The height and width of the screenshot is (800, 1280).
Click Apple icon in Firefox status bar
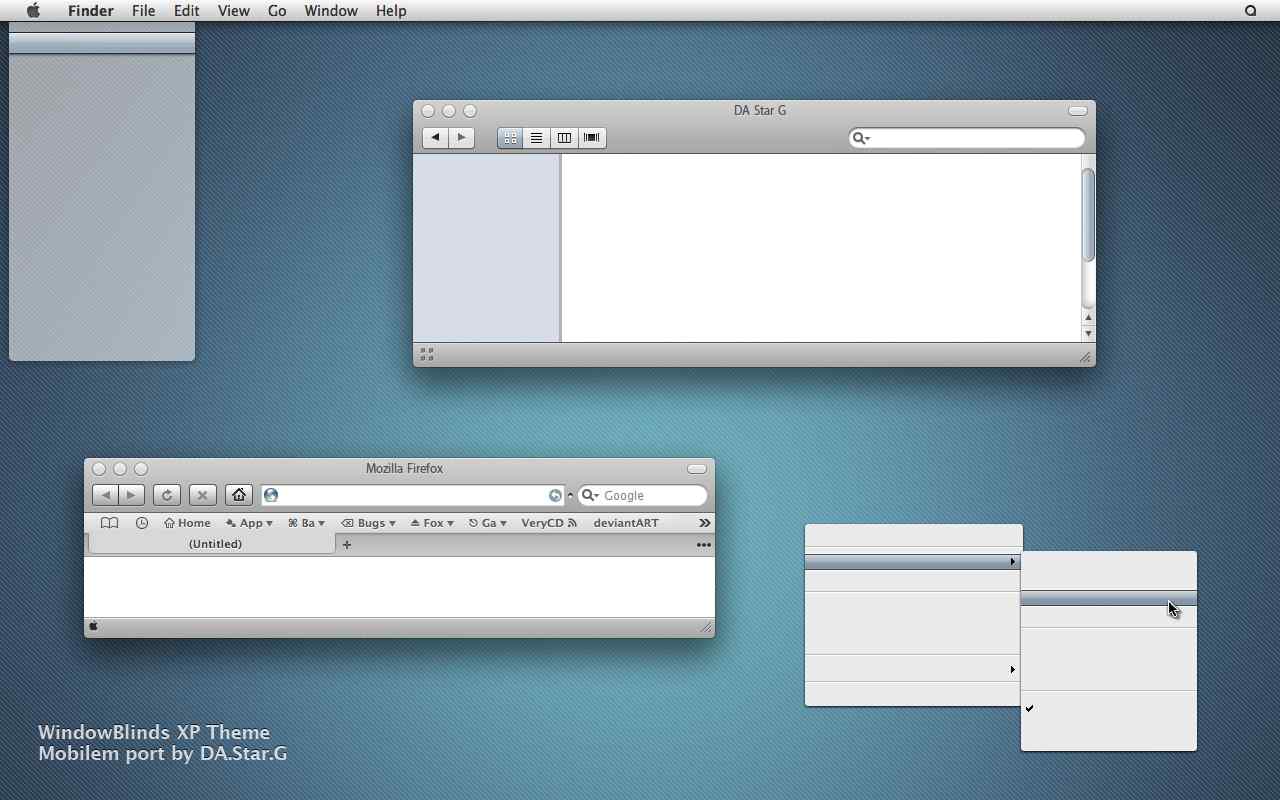94,627
